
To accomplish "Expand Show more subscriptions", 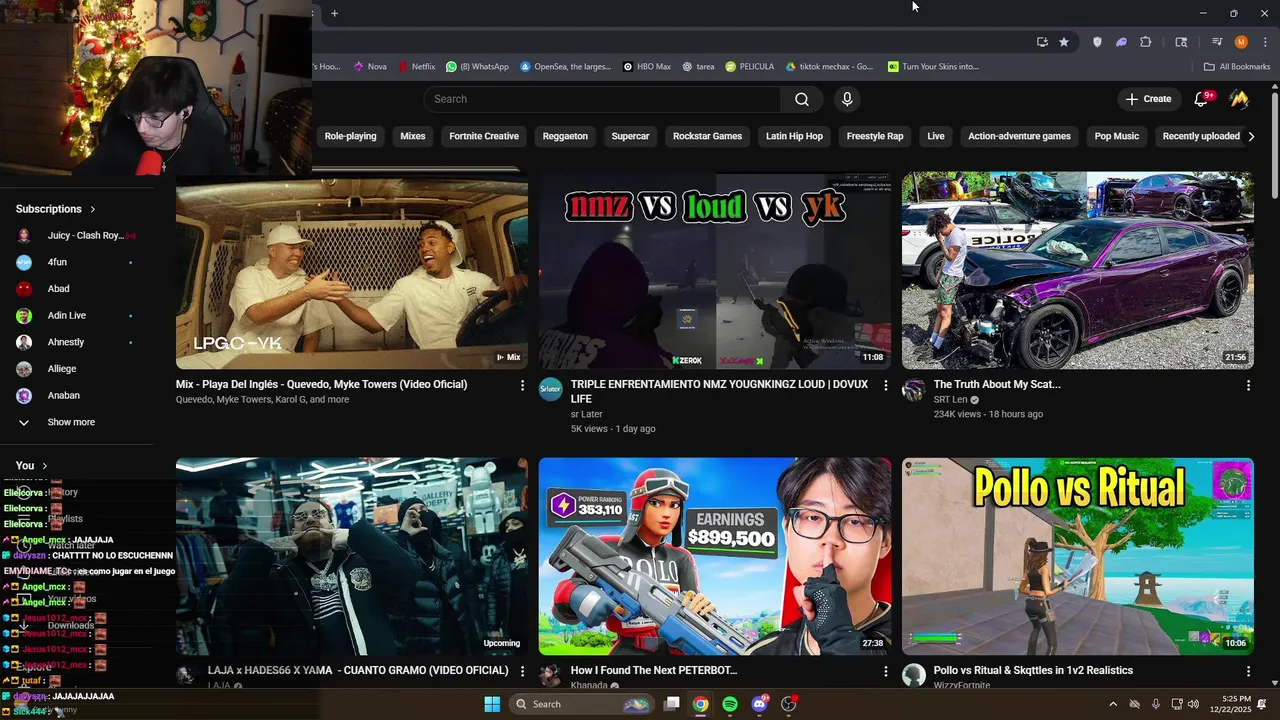I will click(71, 422).
